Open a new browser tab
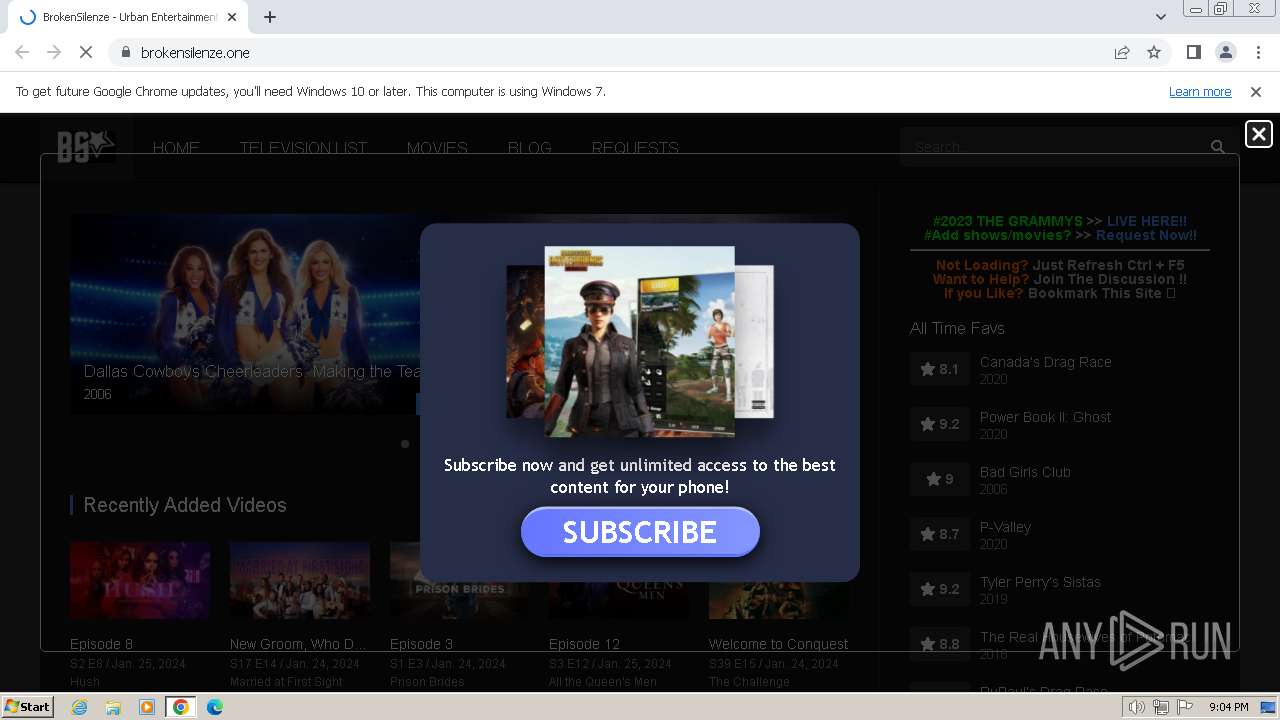This screenshot has height=720, width=1280. (x=270, y=17)
